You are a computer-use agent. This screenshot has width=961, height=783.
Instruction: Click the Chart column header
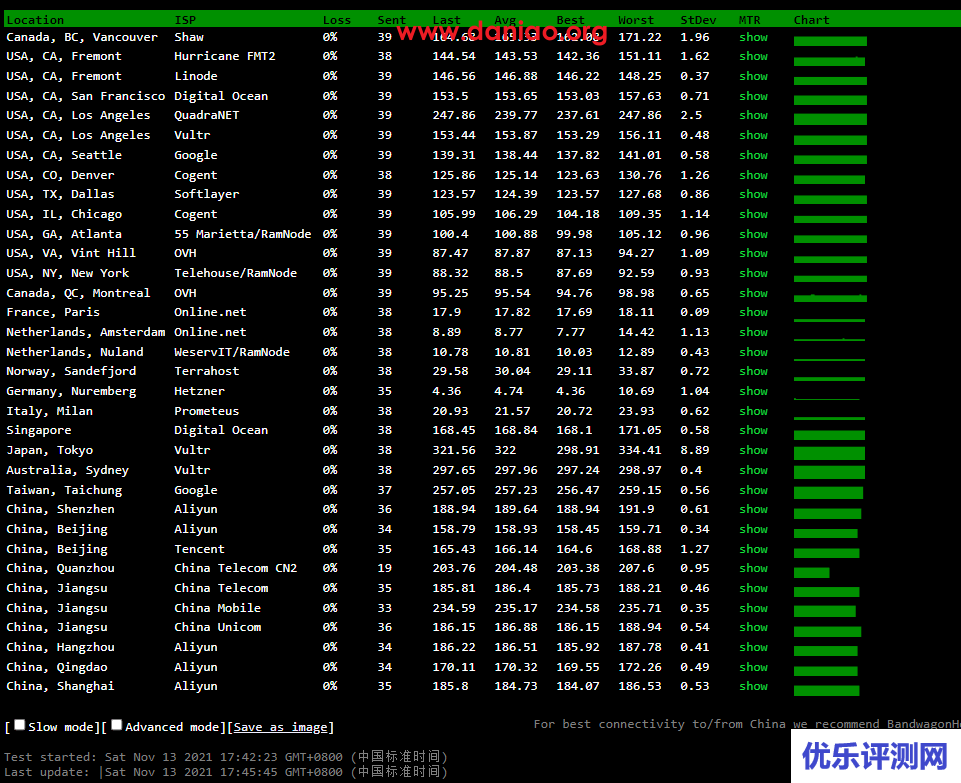click(811, 20)
